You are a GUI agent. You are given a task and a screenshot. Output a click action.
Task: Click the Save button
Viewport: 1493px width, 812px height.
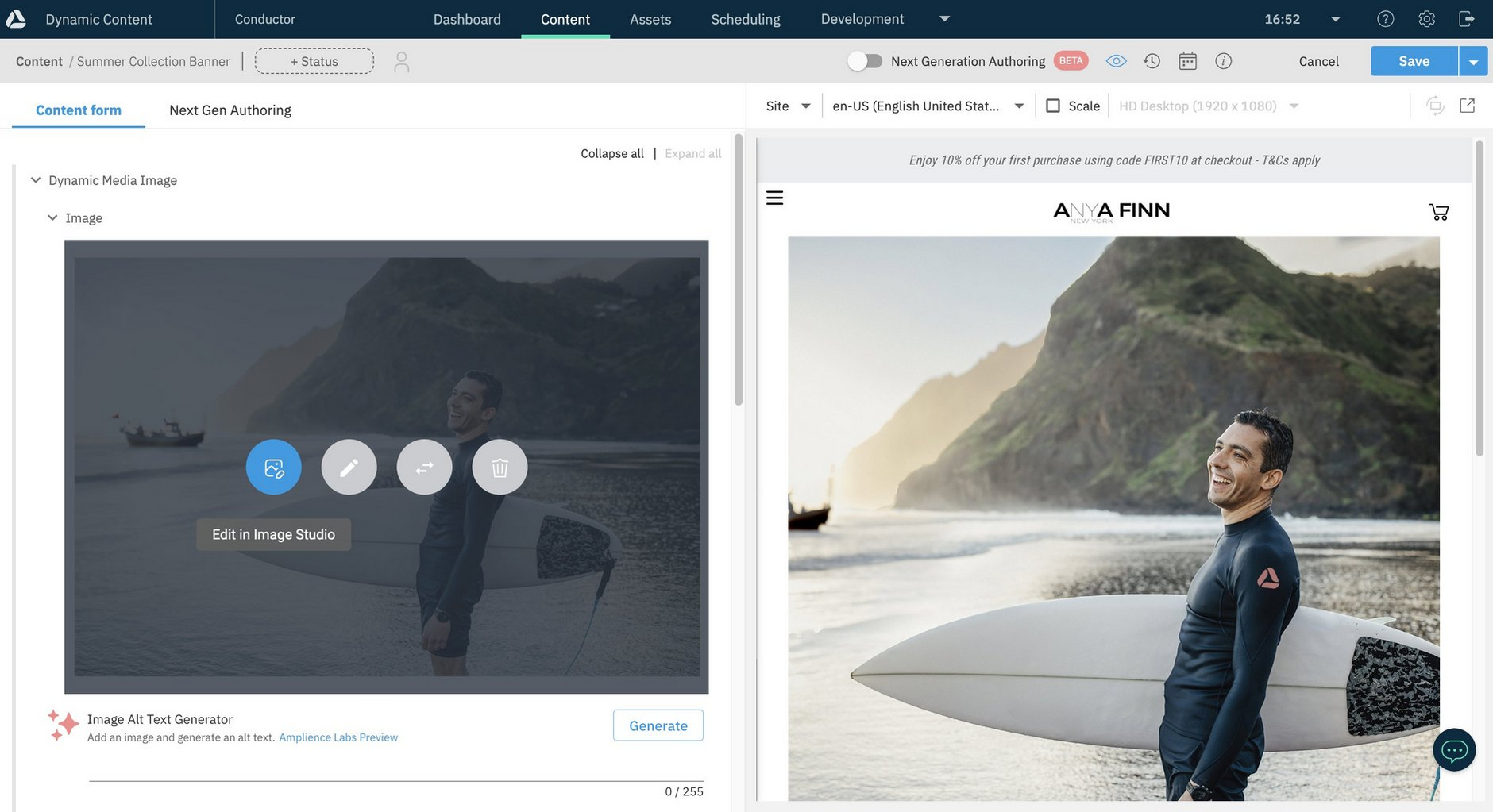(1414, 61)
